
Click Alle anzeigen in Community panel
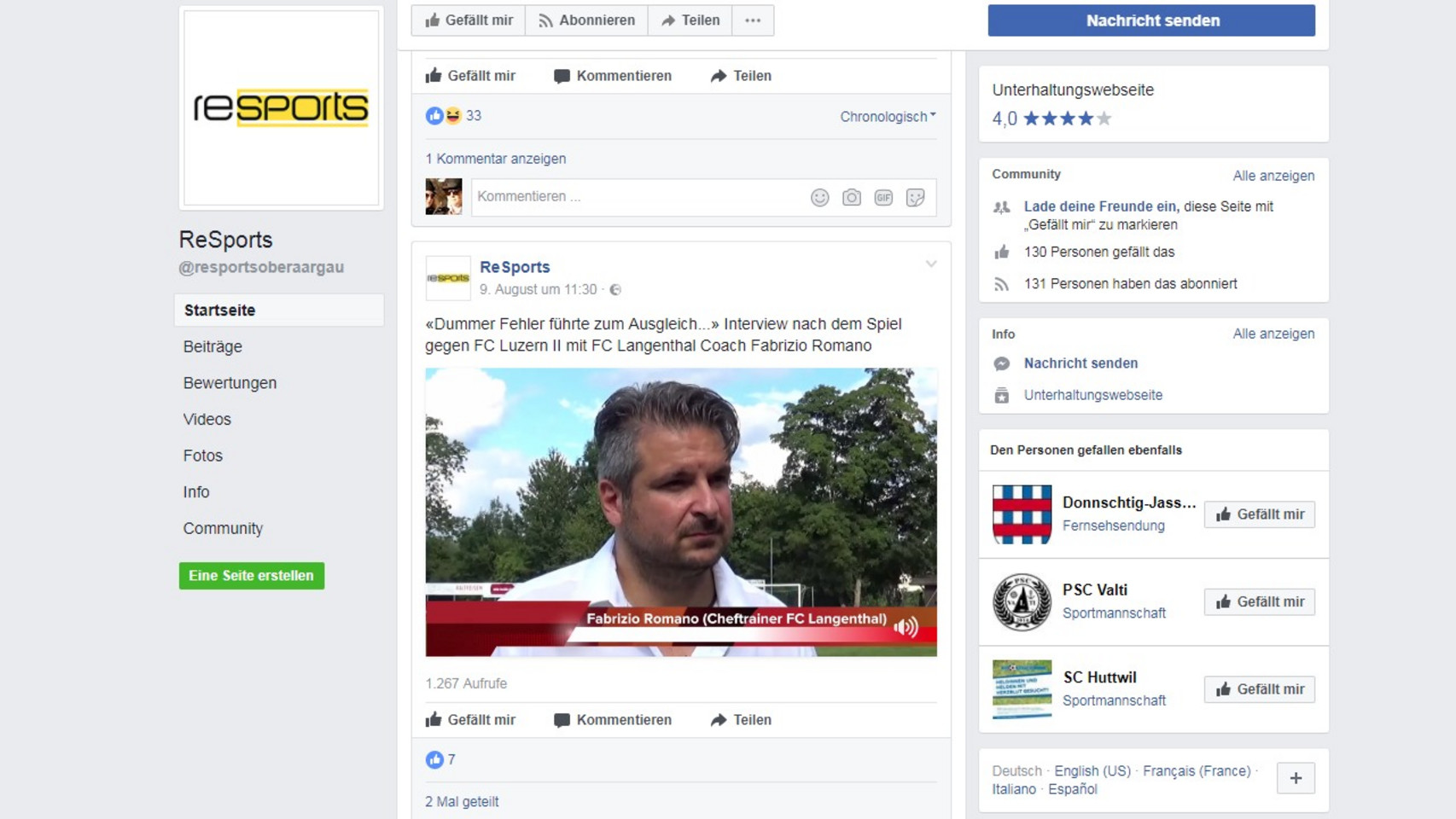tap(1273, 176)
